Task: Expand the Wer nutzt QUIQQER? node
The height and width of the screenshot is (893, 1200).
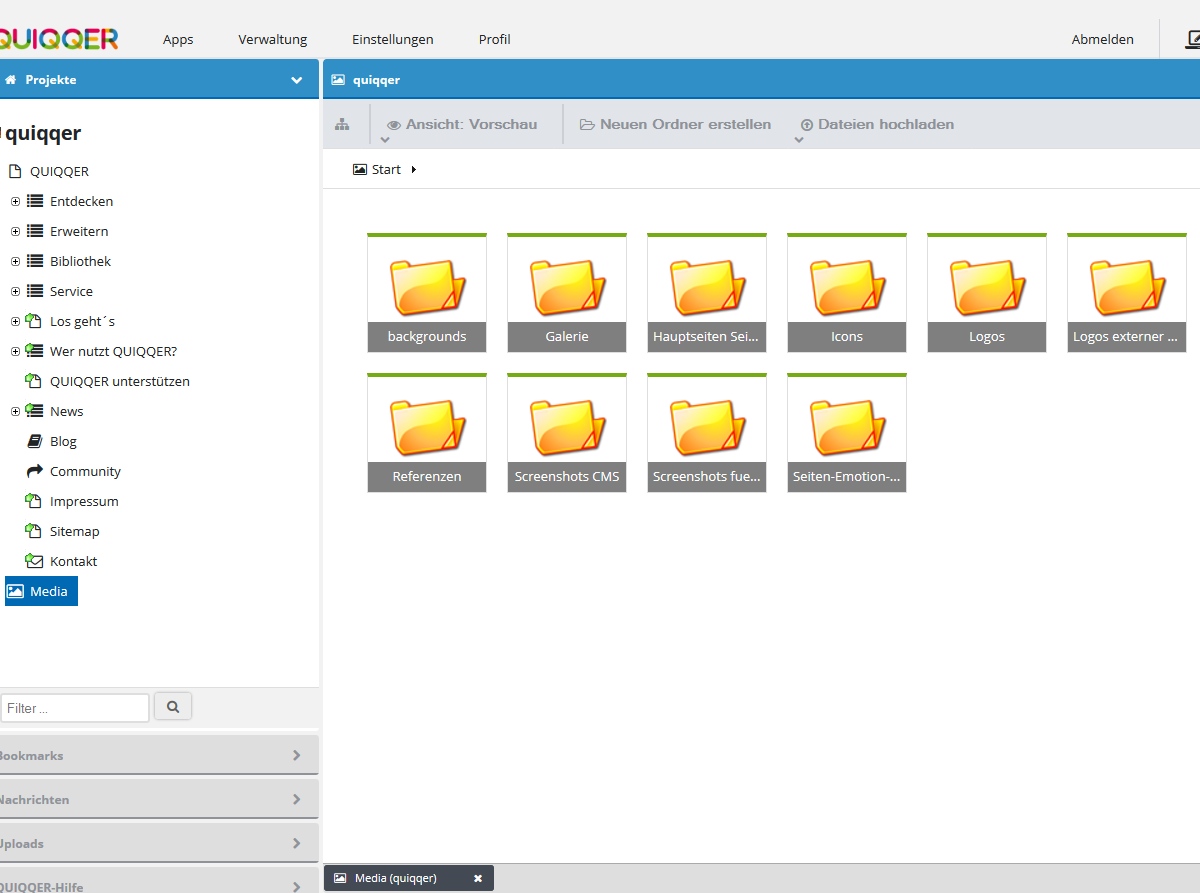Action: [15, 351]
